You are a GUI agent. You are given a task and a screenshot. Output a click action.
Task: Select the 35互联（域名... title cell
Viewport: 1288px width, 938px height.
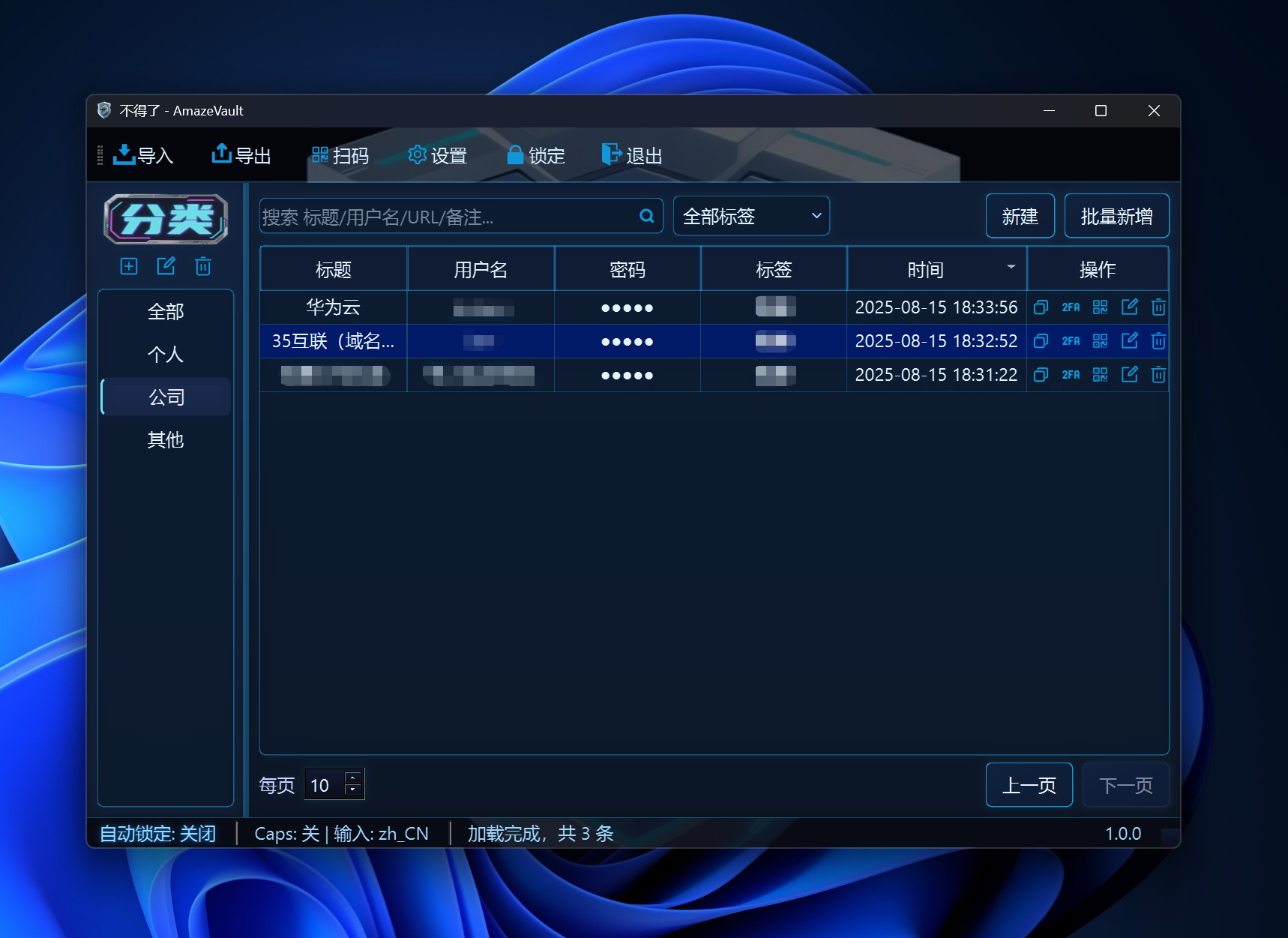(x=334, y=341)
